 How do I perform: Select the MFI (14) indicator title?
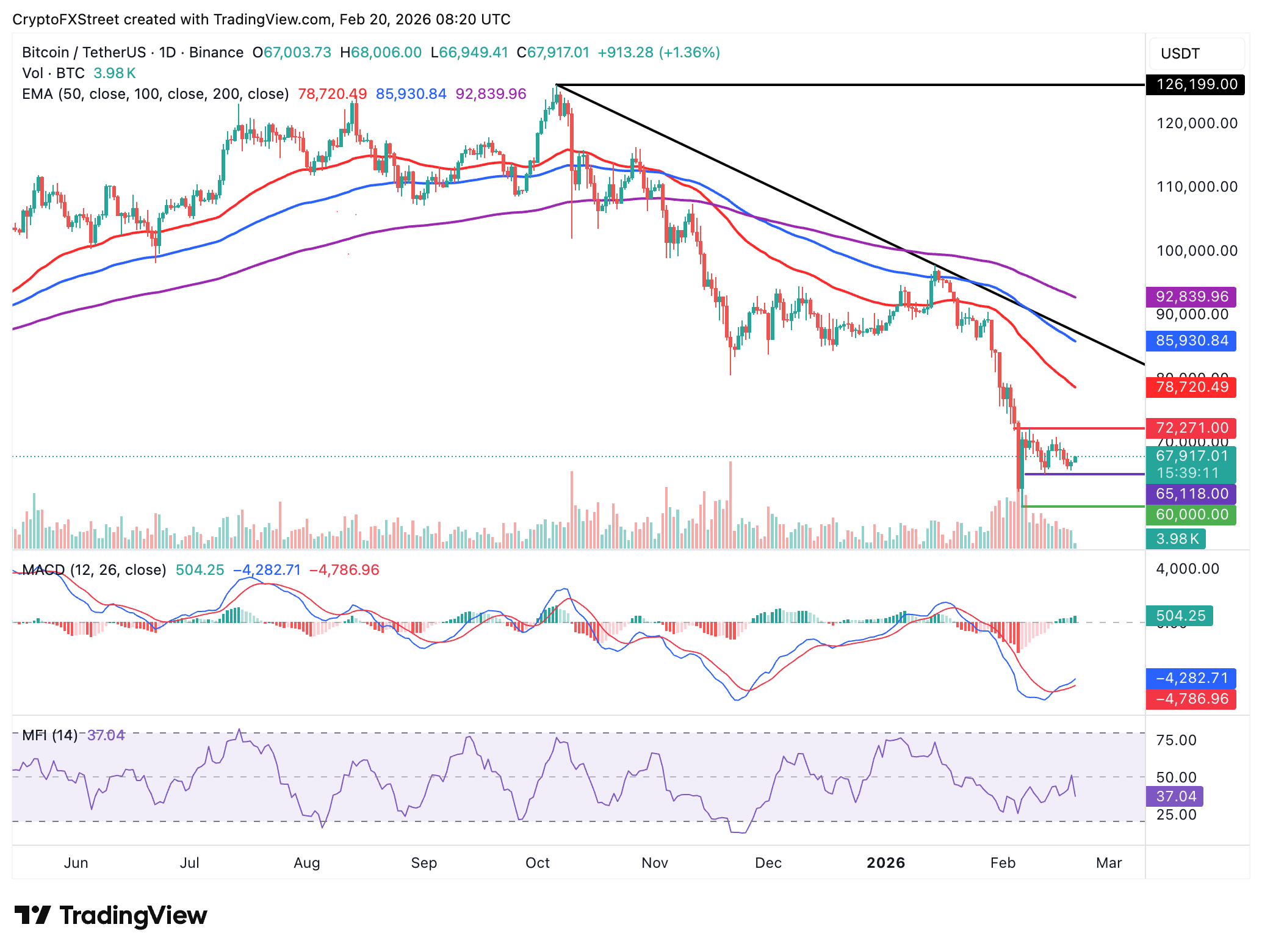pos(49,735)
